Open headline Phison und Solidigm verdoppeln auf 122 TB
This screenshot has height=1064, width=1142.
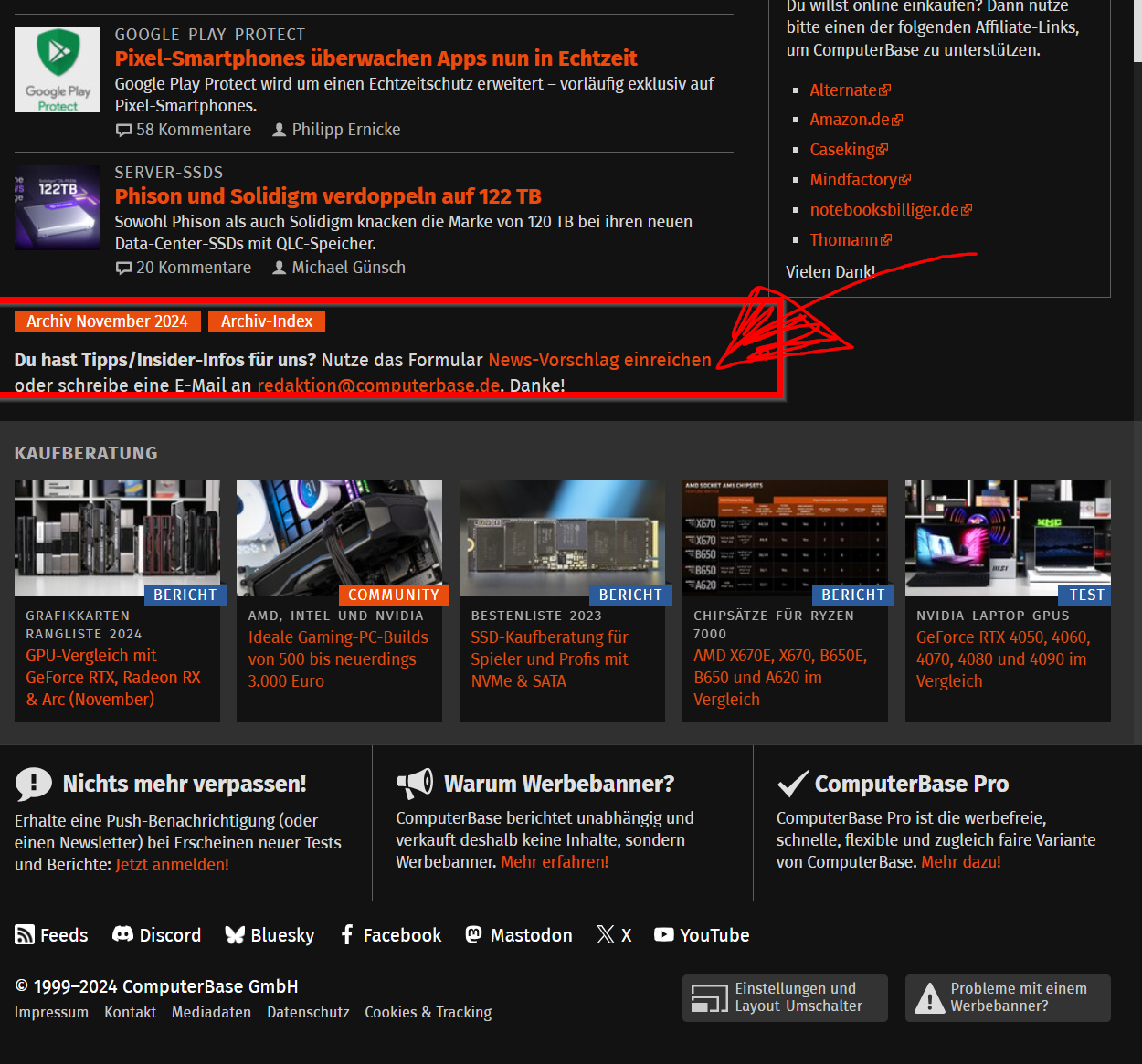(328, 196)
